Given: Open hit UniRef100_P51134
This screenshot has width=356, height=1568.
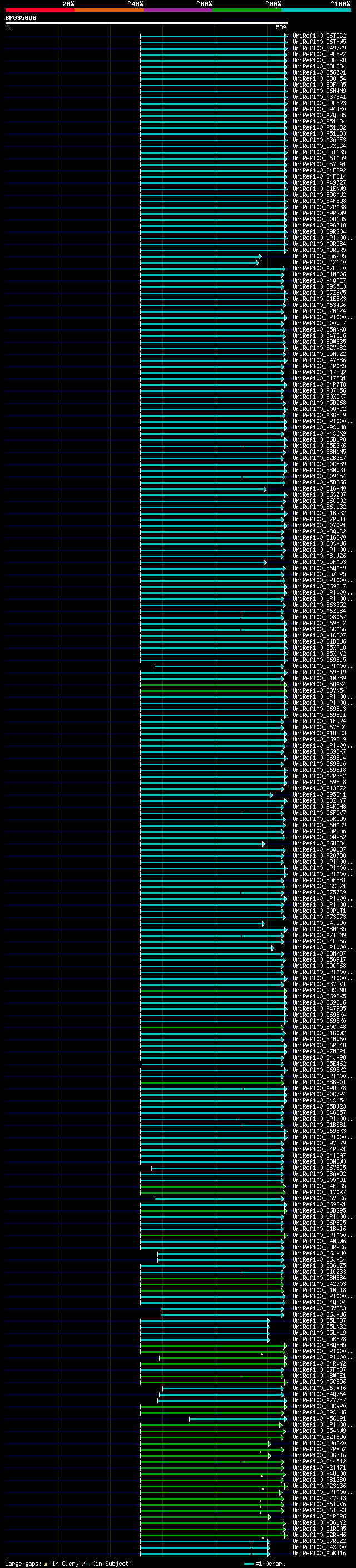Looking at the screenshot, I should click(x=319, y=121).
